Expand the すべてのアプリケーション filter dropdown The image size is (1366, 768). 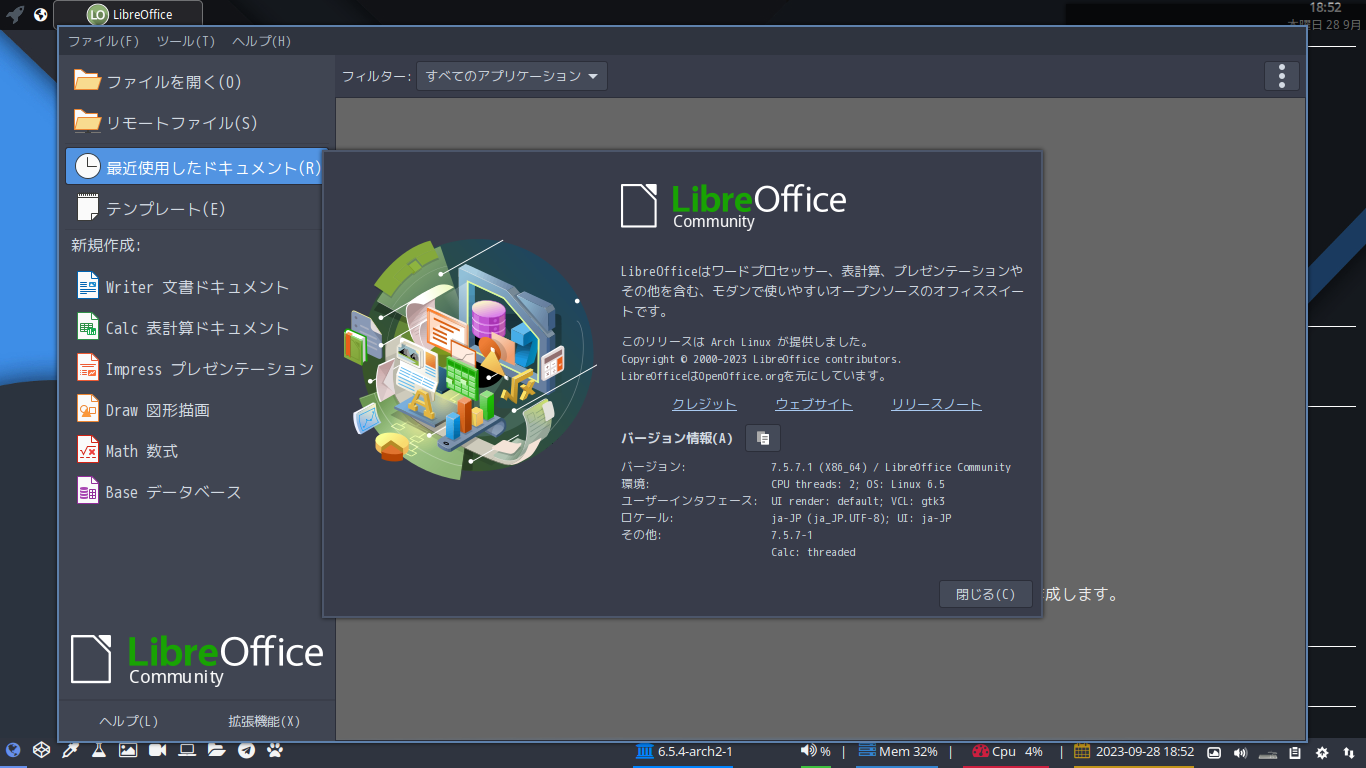[x=512, y=76]
